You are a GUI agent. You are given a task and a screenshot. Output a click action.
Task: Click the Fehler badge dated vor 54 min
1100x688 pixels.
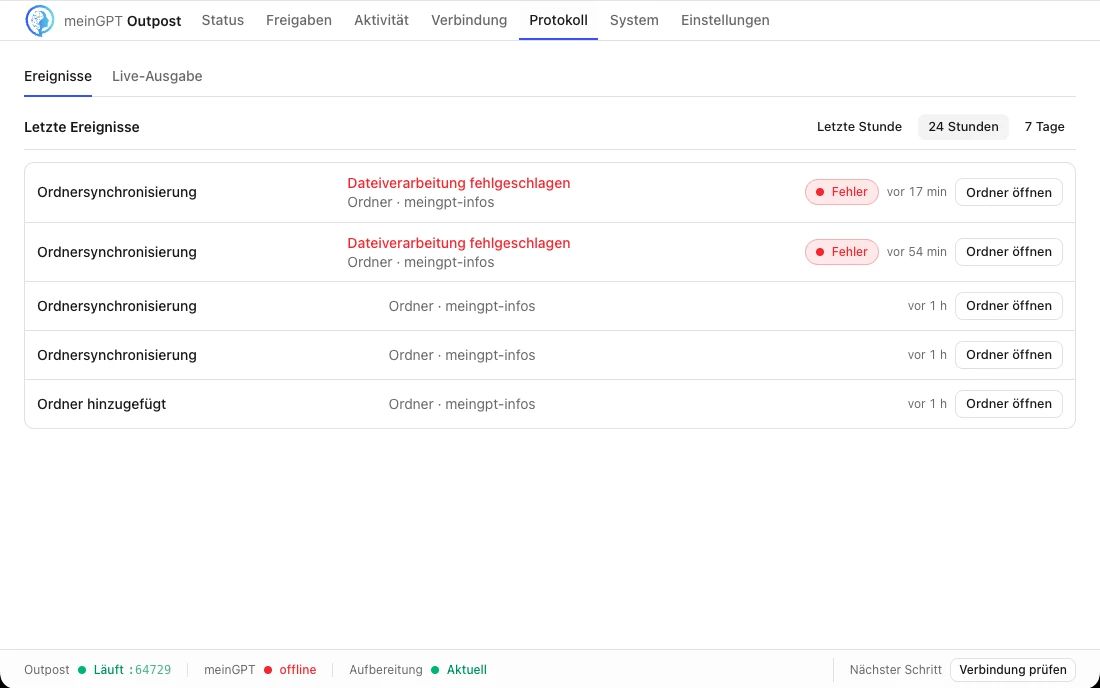coord(841,252)
